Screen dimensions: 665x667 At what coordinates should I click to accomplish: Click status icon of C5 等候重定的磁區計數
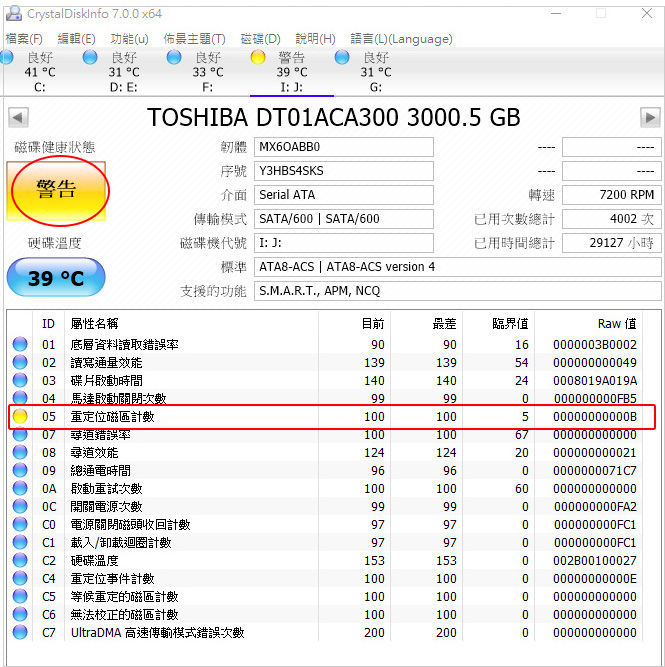coord(20,596)
